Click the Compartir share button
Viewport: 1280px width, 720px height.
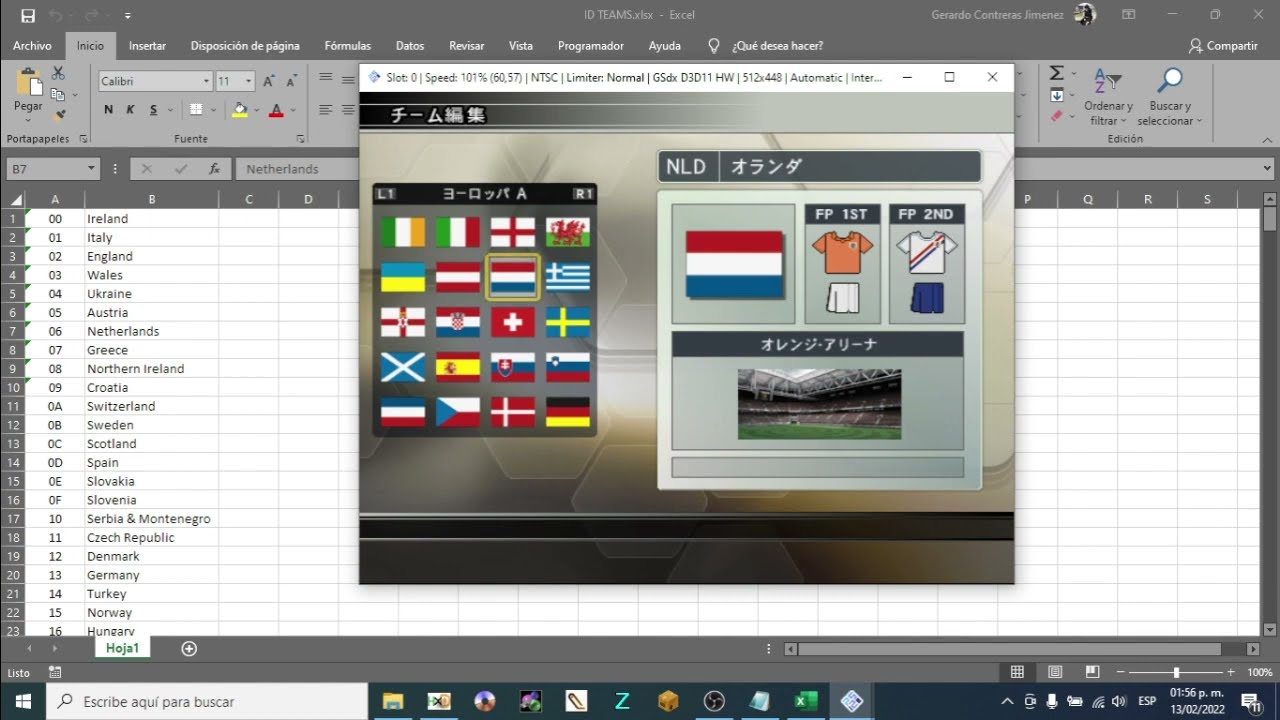pos(1223,46)
